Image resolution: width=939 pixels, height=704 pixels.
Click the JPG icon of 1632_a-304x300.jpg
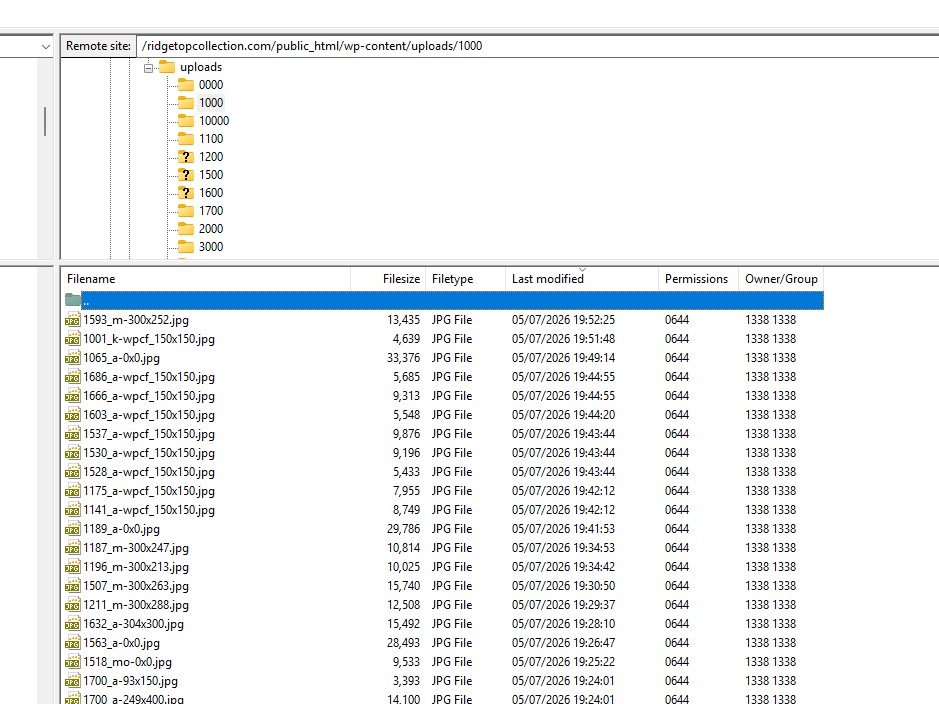tap(72, 624)
